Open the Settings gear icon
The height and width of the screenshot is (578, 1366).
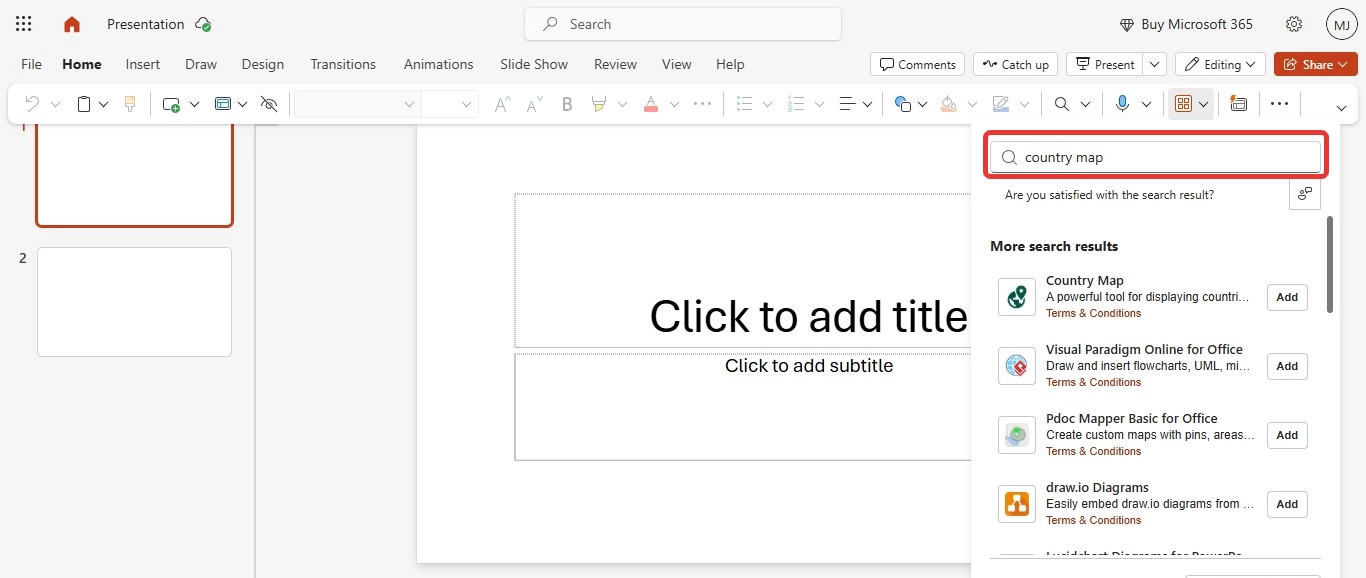[x=1294, y=24]
